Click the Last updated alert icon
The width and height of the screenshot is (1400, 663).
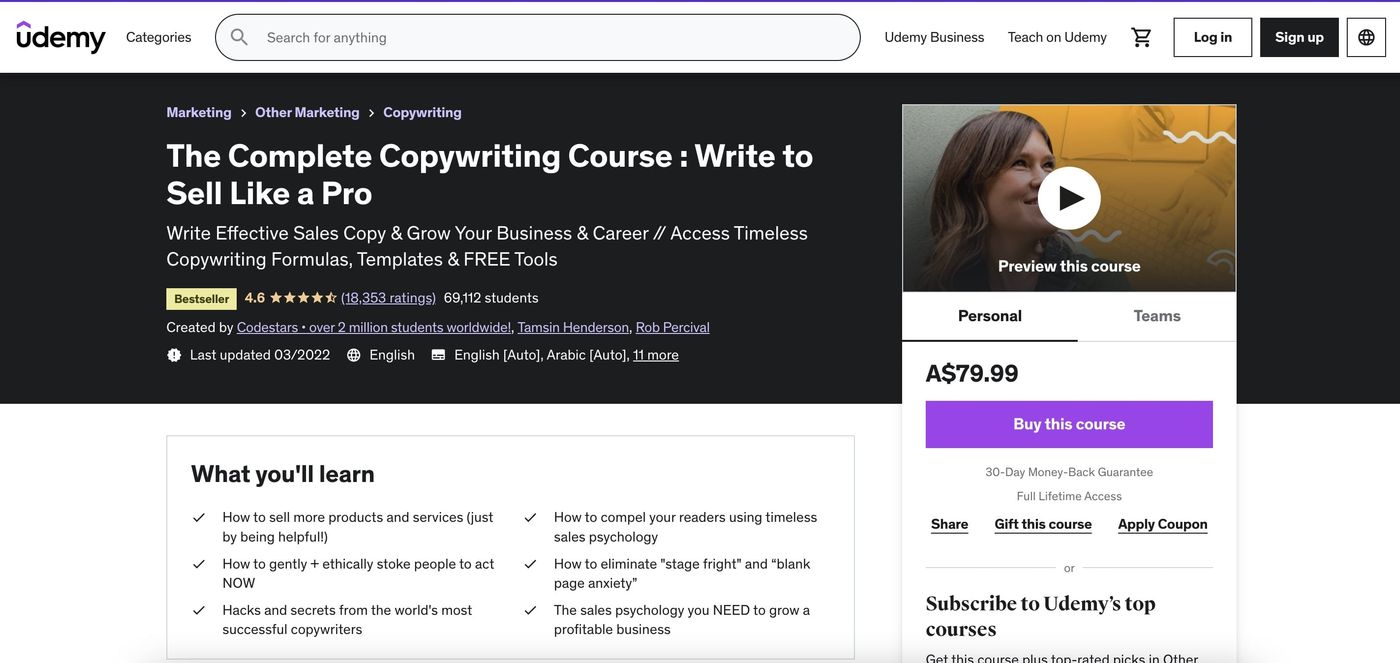[x=174, y=355]
